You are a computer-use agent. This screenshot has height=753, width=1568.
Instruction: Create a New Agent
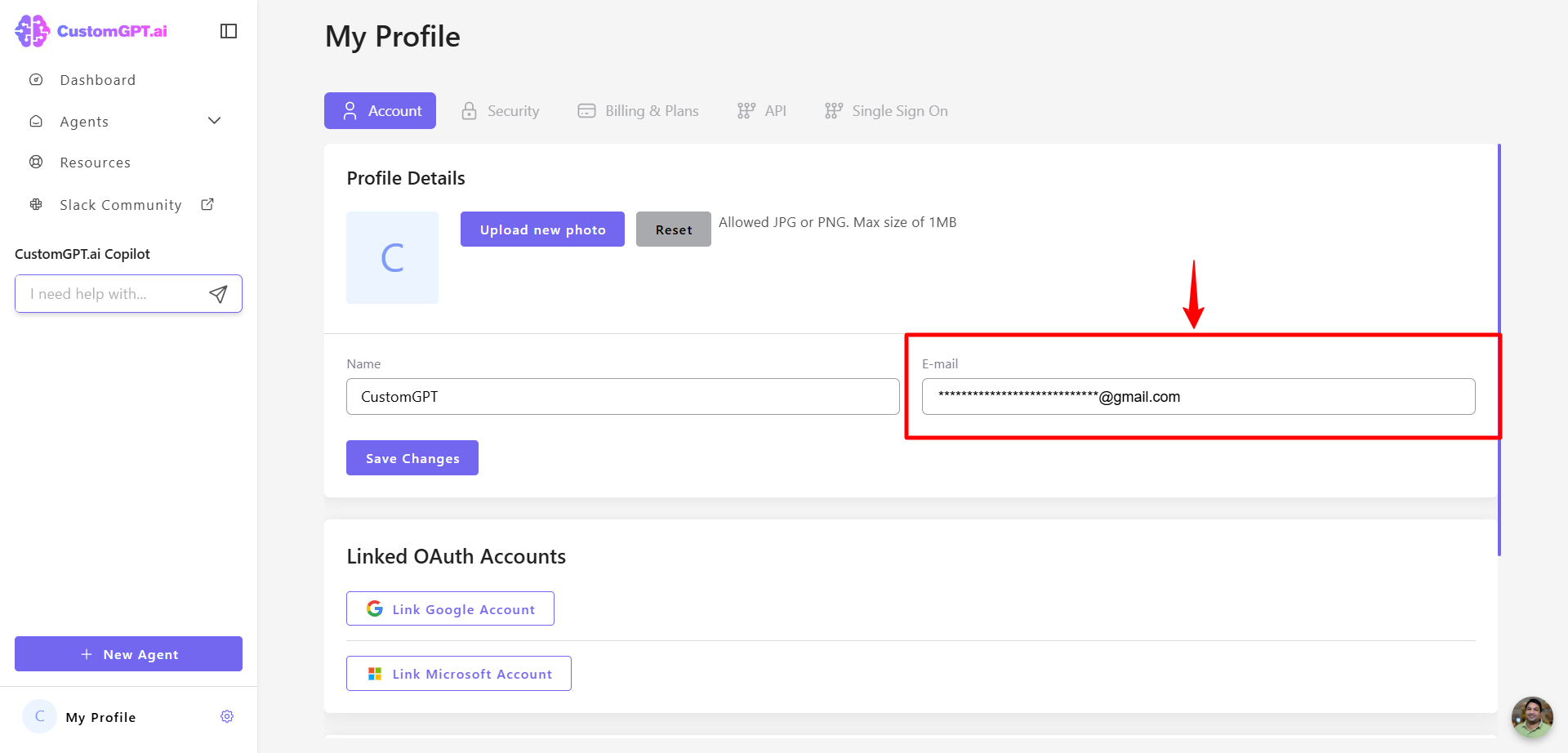pos(128,654)
